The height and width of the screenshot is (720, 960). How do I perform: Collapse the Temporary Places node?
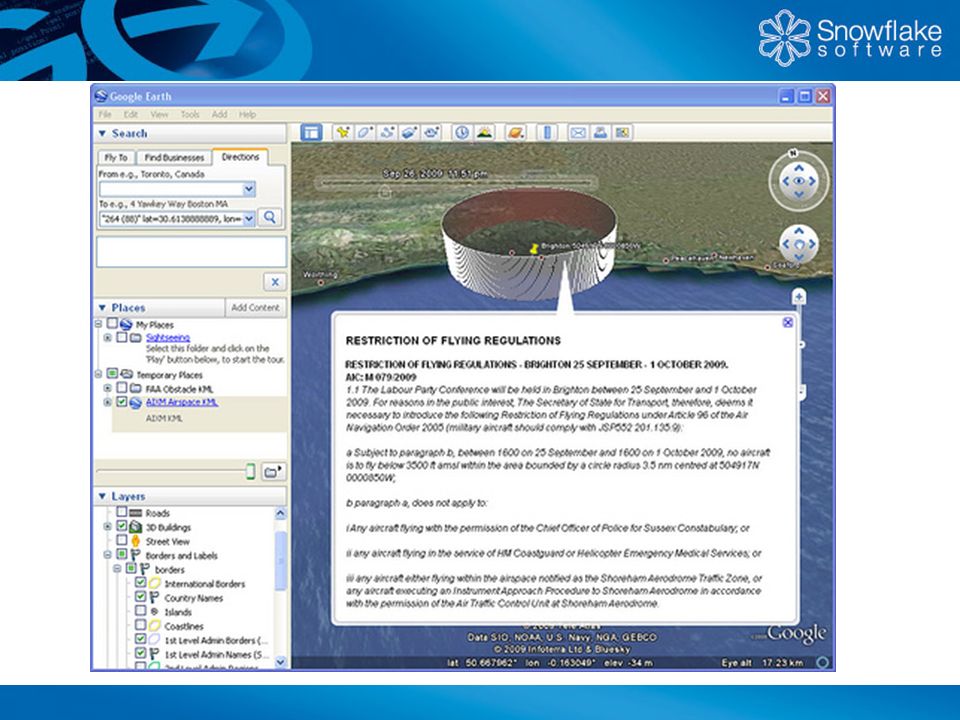[98, 373]
